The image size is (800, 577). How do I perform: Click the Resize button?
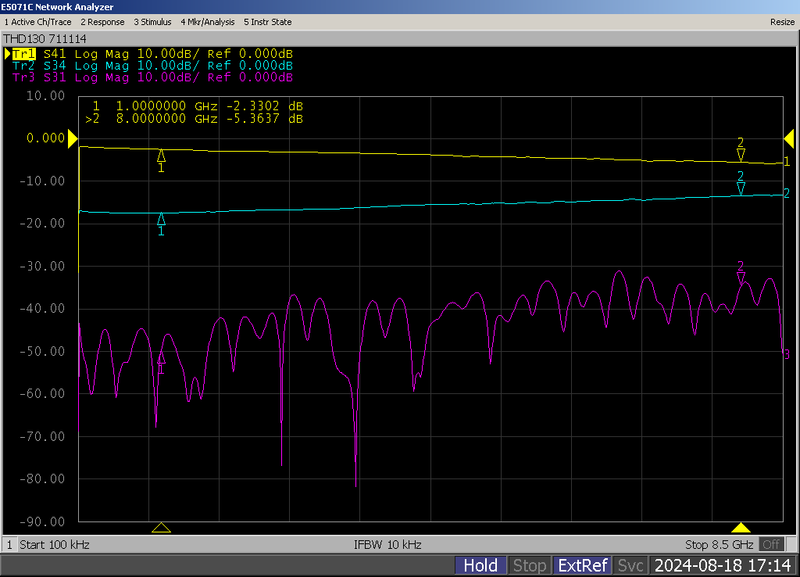pyautogui.click(x=781, y=21)
